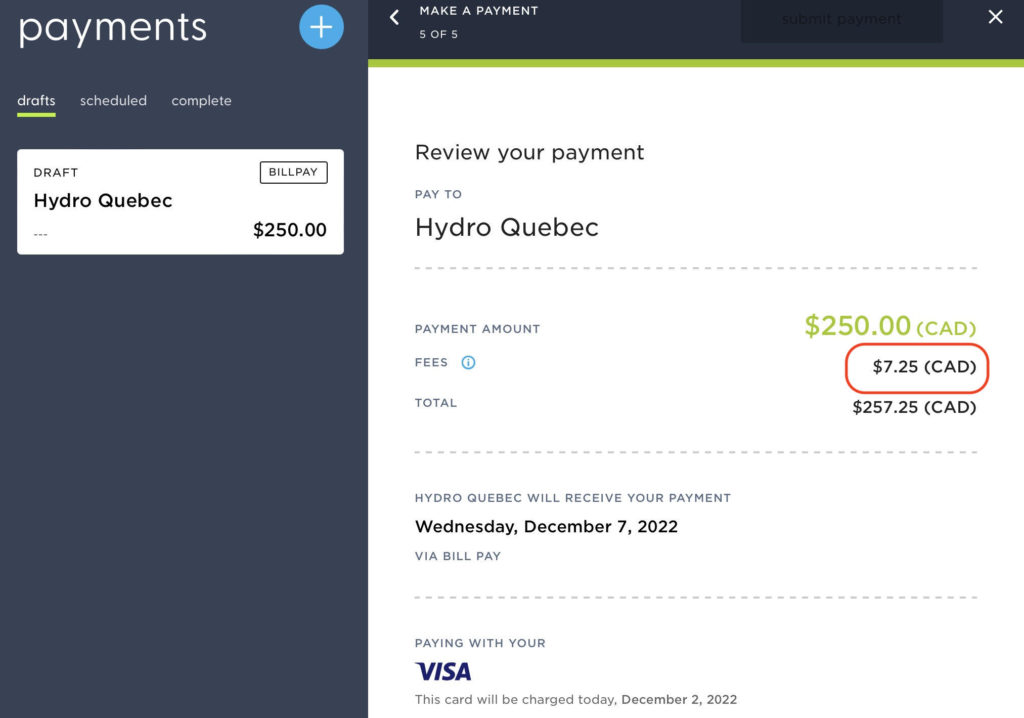This screenshot has width=1024, height=718.
Task: Go back using the back arrow
Action: click(x=393, y=17)
